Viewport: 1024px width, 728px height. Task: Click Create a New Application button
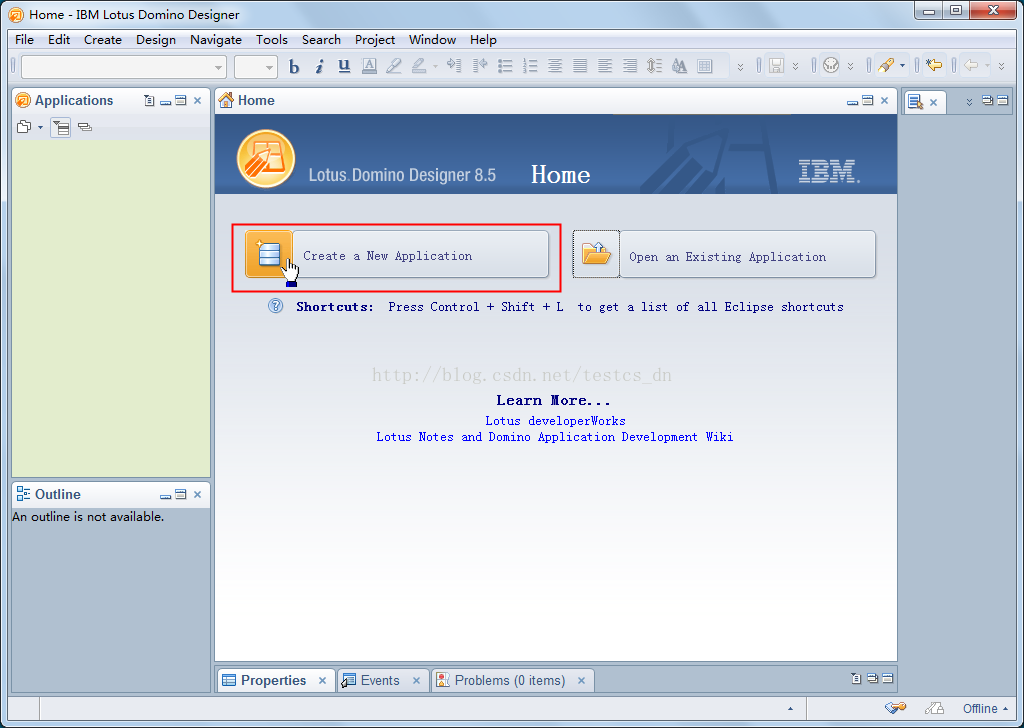coord(396,254)
